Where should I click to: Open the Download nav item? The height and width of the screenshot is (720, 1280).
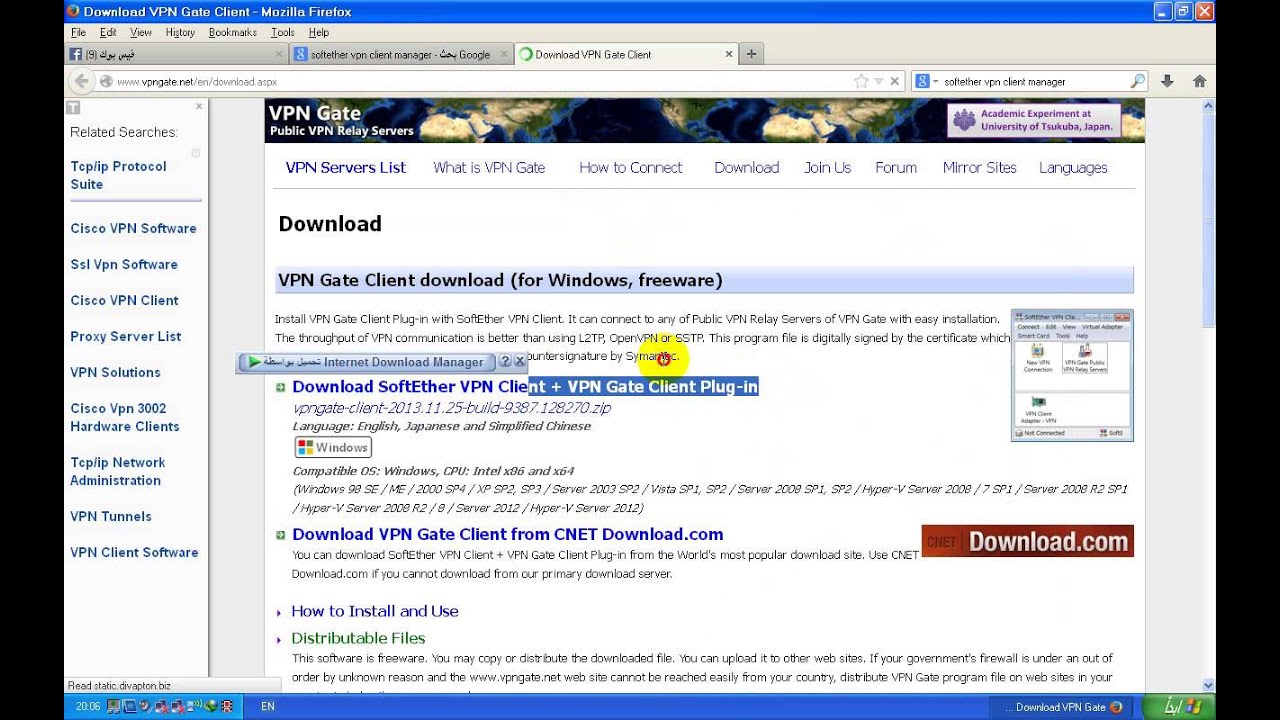click(x=746, y=168)
